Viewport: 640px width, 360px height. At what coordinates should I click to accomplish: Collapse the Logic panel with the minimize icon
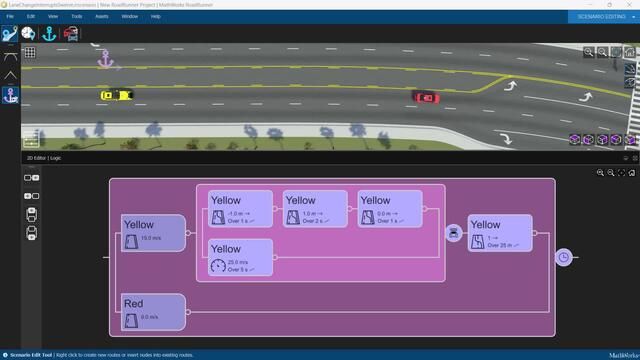626,158
